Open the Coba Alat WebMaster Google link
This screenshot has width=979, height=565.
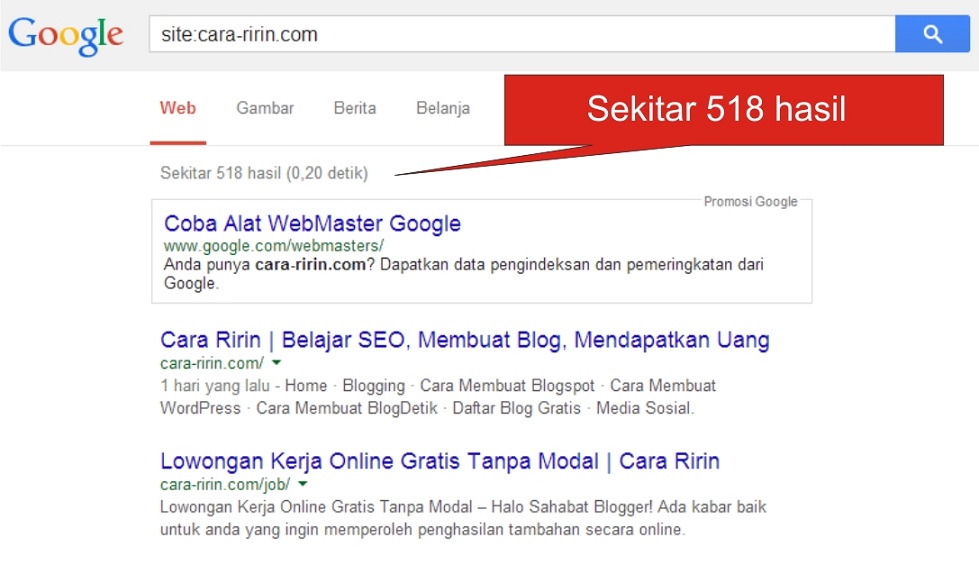click(x=312, y=223)
